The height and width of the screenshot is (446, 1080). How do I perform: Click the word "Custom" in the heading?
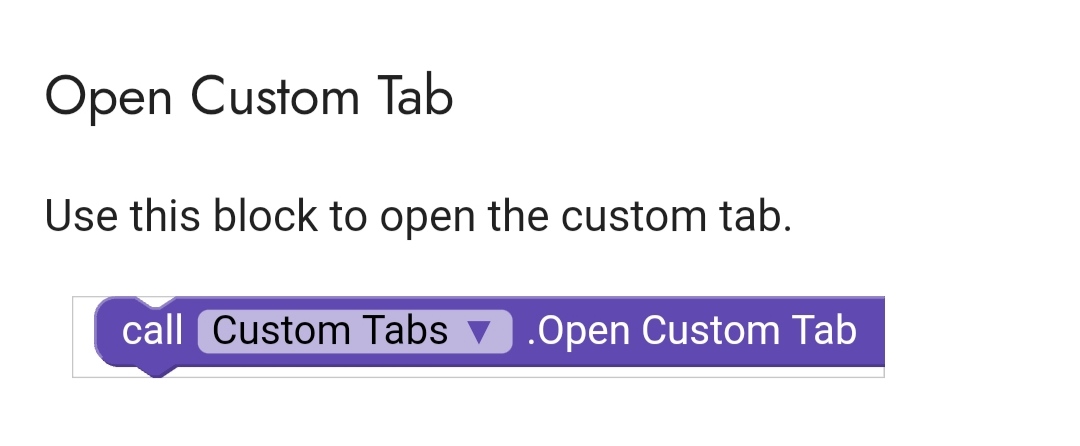pos(274,97)
